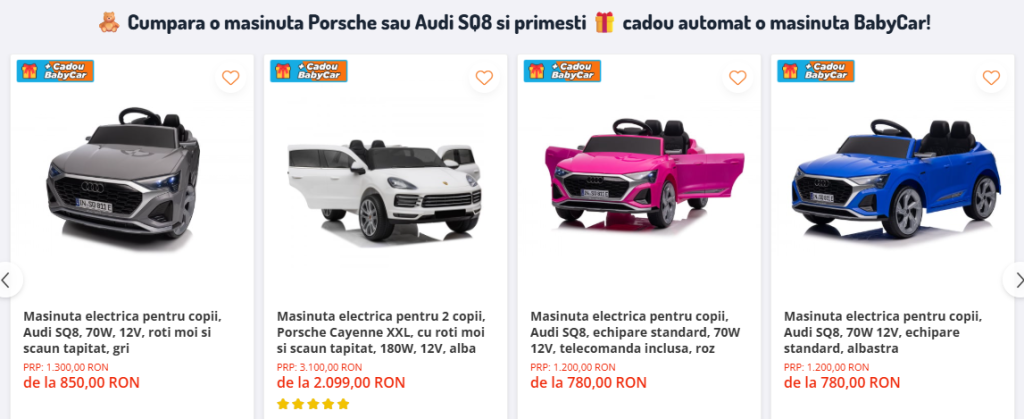Open the pink Audi SQ8 product image
The width and height of the screenshot is (1024, 419).
tap(643, 173)
